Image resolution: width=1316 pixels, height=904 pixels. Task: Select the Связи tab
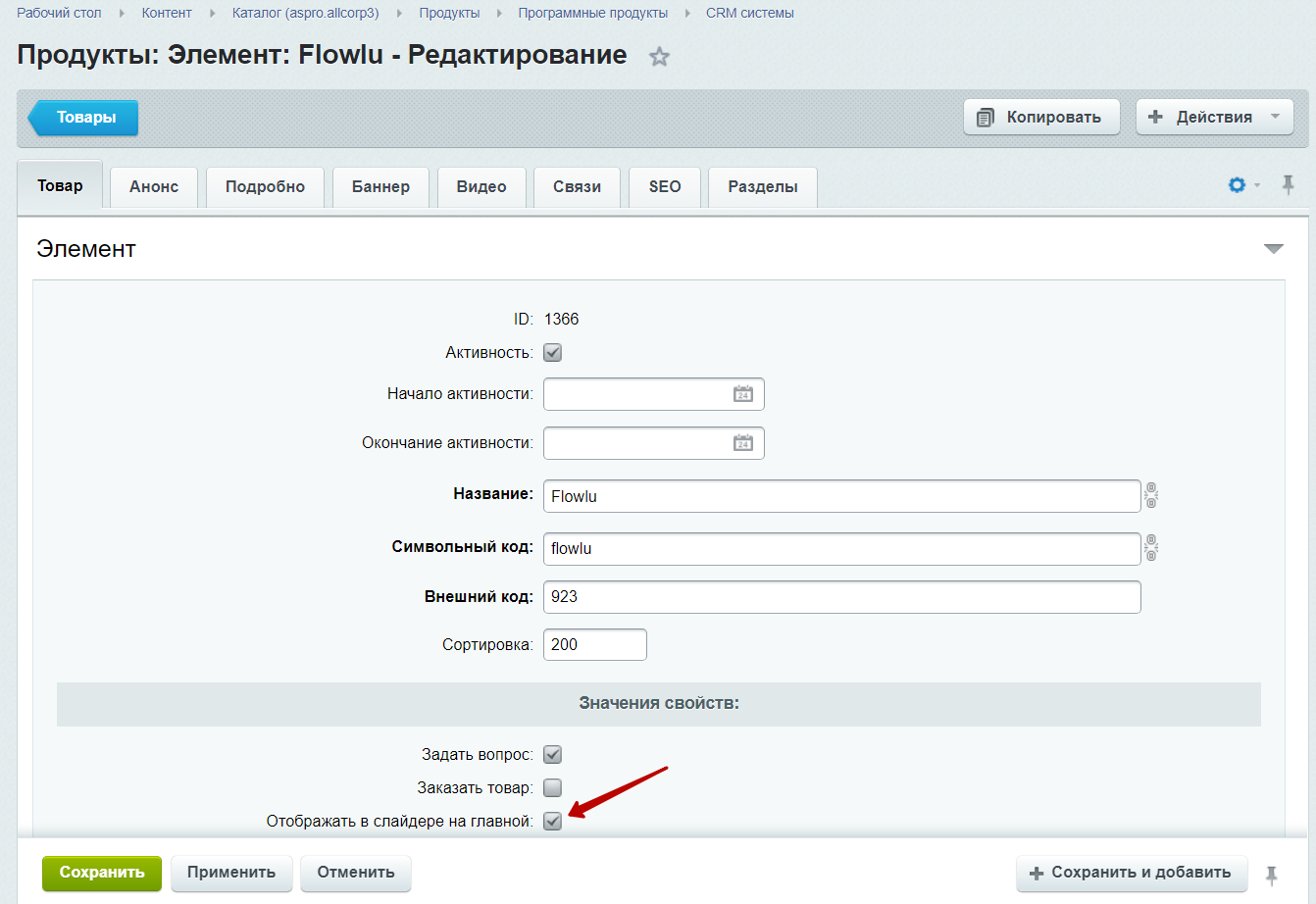click(x=577, y=187)
